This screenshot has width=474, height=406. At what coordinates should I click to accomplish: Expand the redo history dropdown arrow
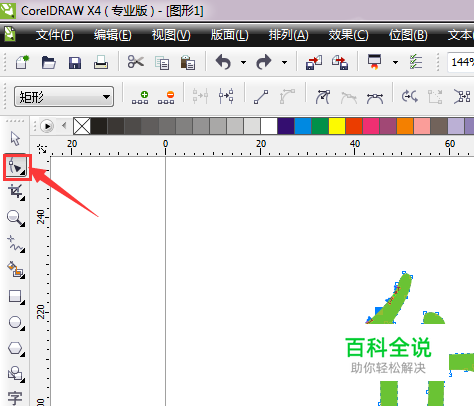pyautogui.click(x=284, y=62)
